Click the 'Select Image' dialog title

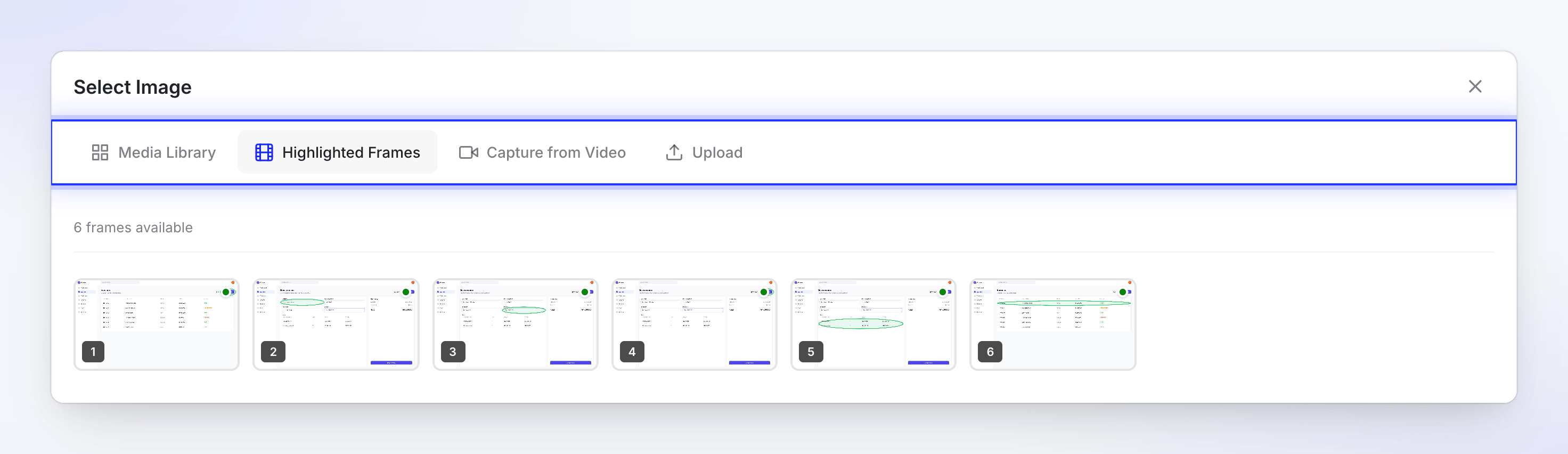tap(133, 87)
